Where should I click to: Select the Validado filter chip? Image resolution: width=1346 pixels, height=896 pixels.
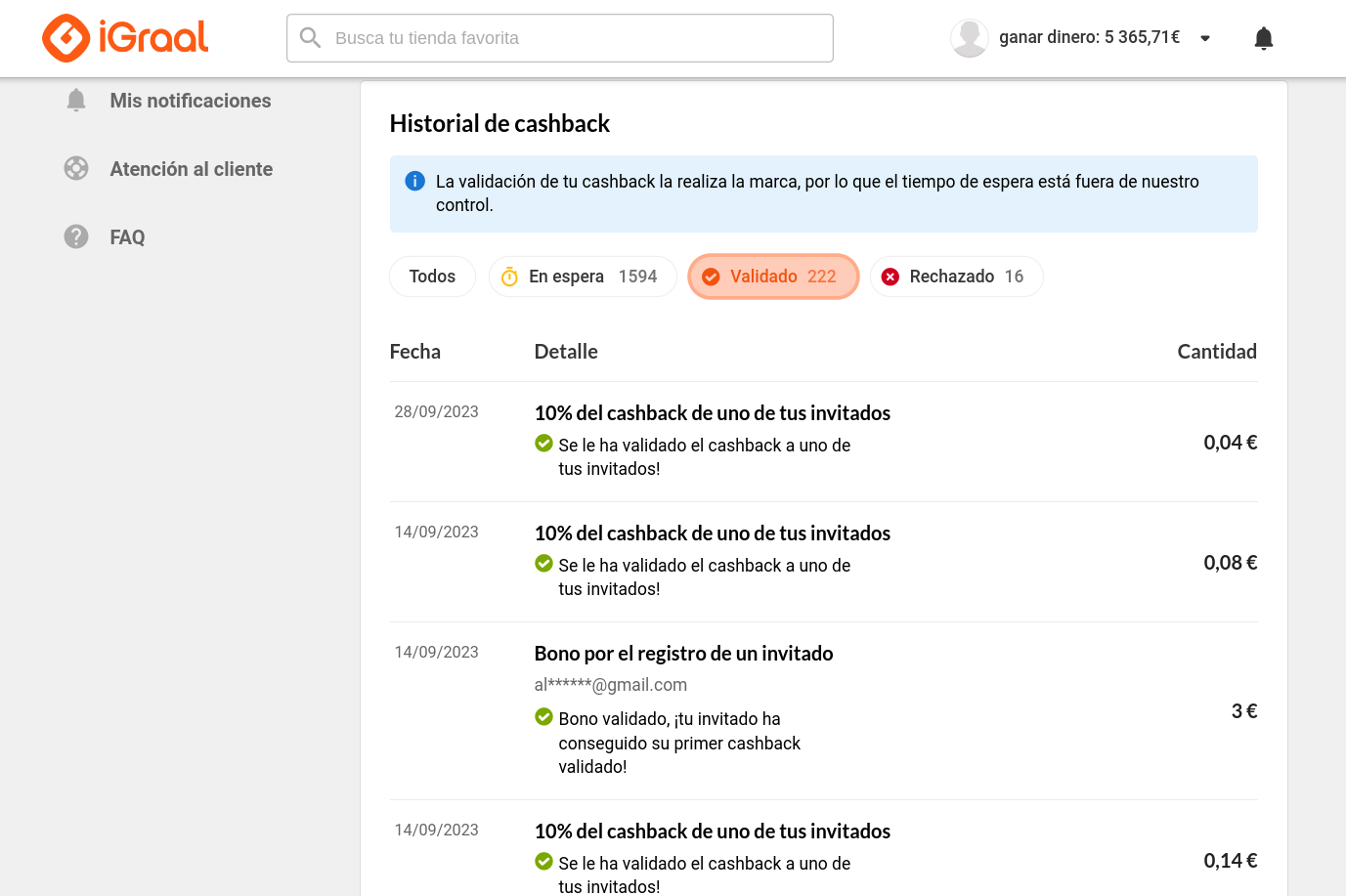[773, 277]
